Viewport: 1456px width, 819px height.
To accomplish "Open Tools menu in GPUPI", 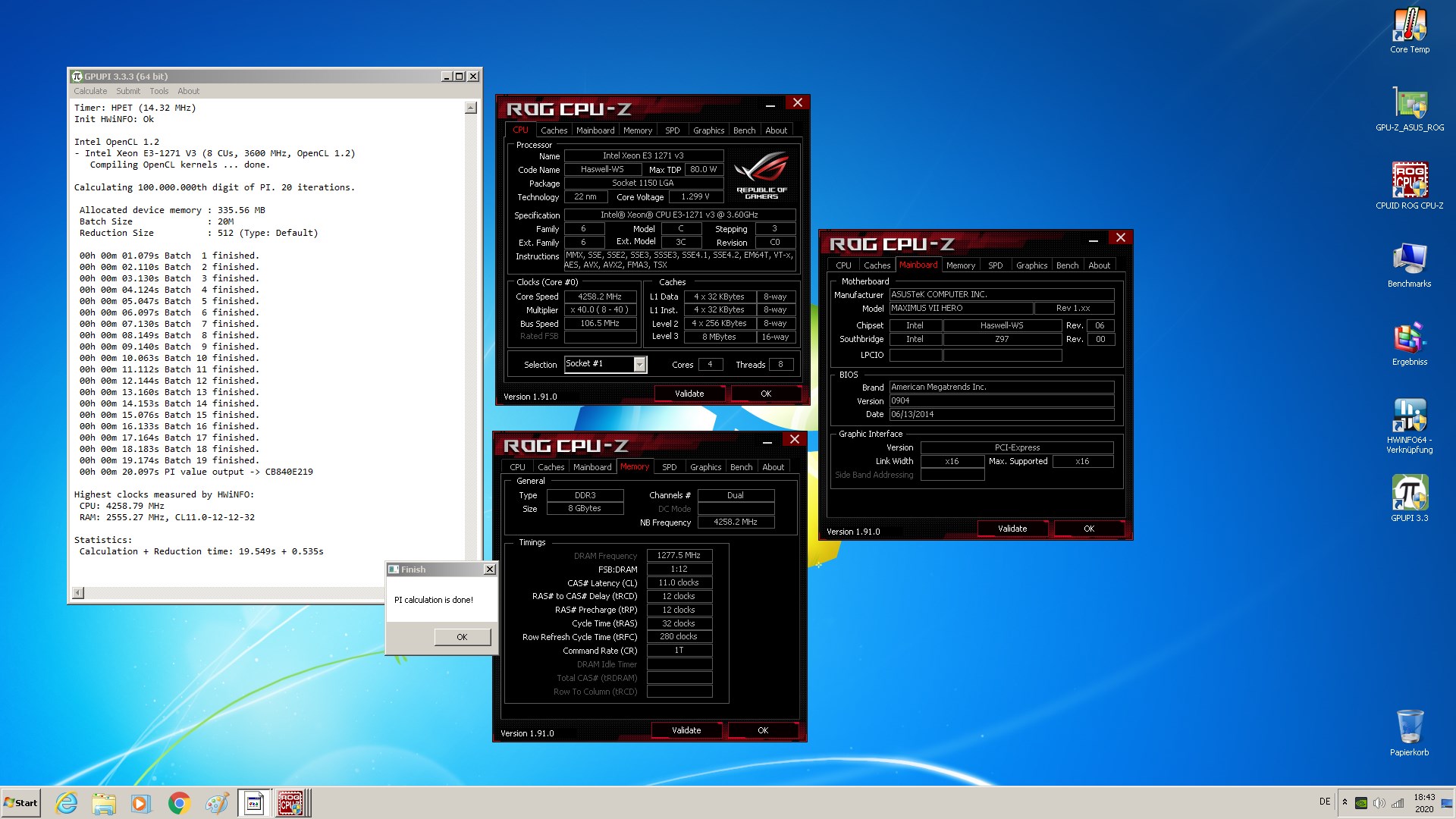I will 159,91.
